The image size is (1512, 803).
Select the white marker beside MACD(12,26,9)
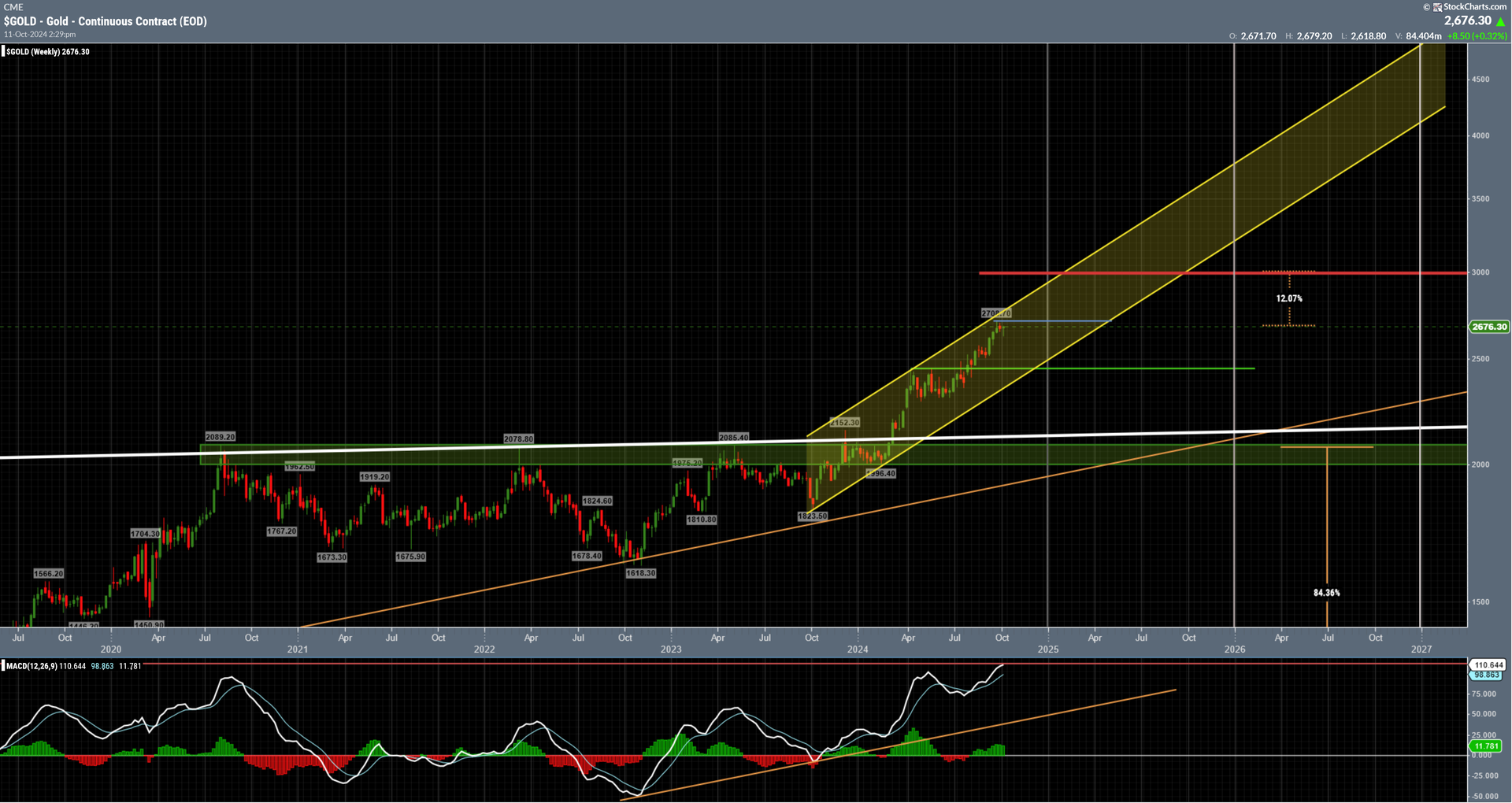coord(3,666)
